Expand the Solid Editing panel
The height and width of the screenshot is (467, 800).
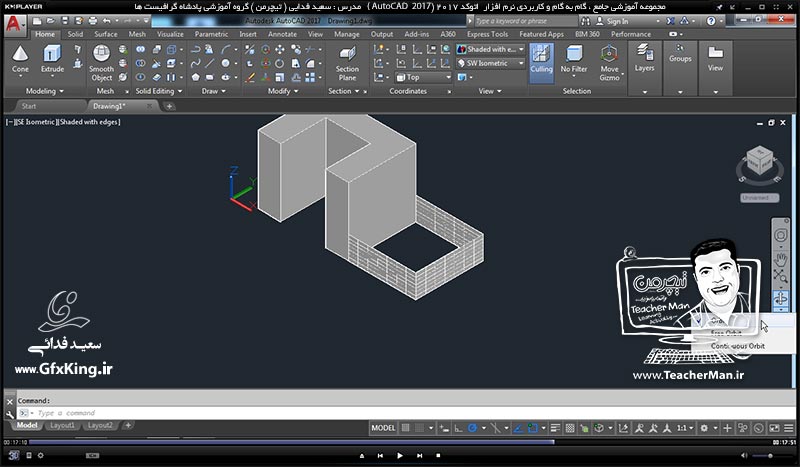tap(158, 91)
